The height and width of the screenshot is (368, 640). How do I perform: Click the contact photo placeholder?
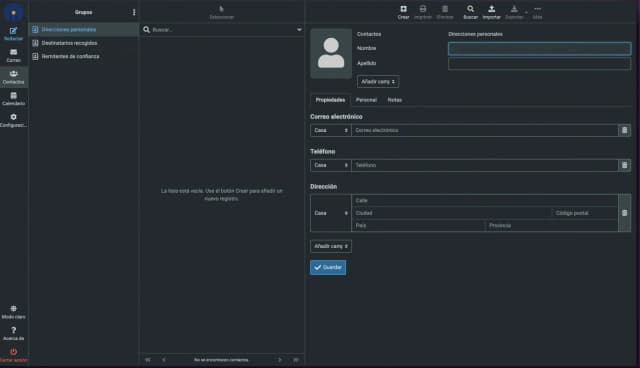(331, 53)
